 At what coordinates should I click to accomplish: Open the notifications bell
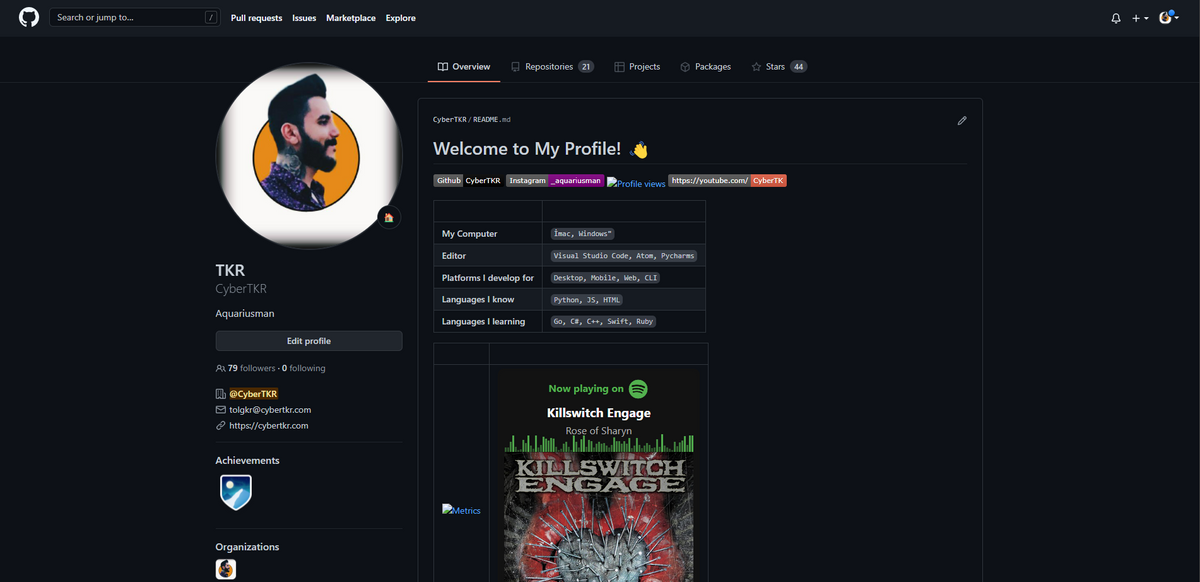click(1116, 18)
